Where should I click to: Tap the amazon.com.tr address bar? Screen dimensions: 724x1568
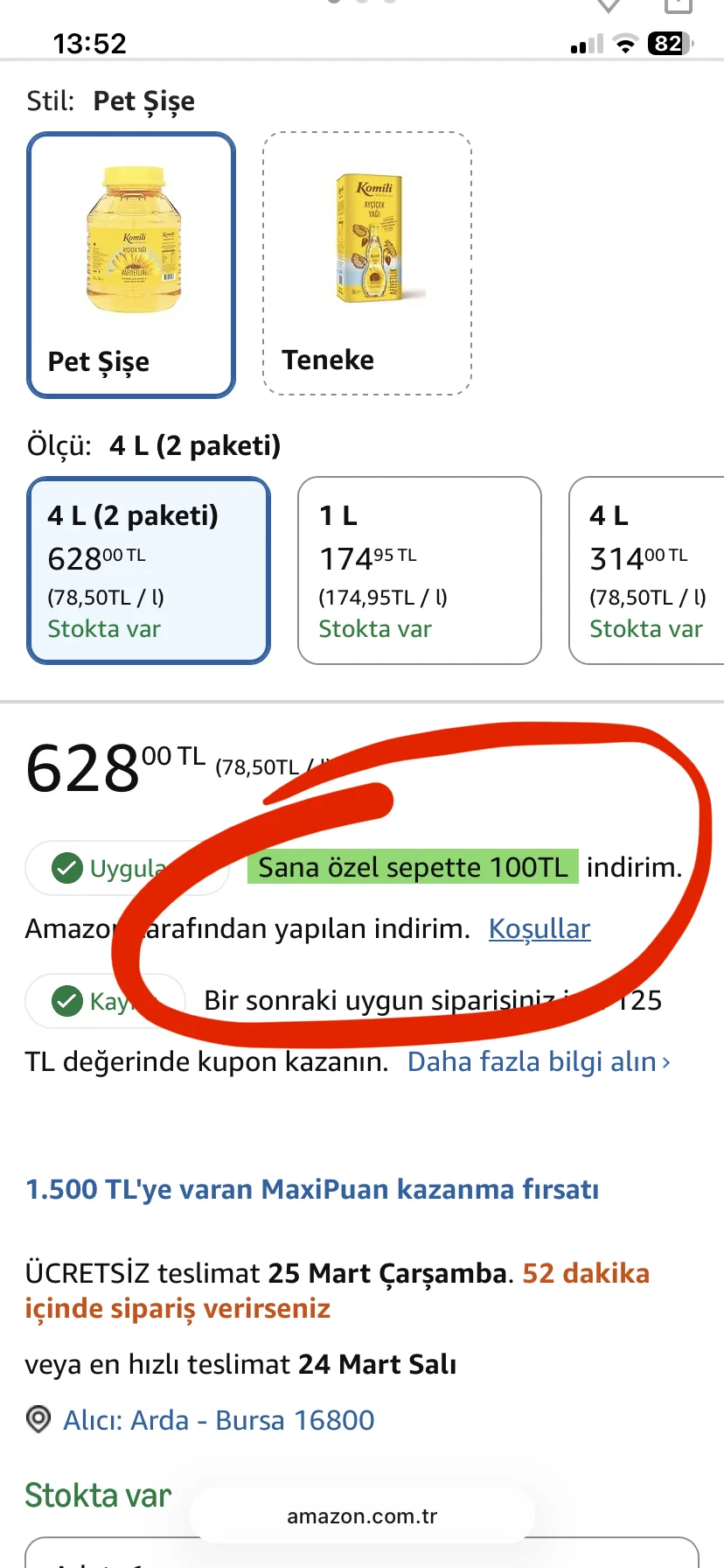362,1516
